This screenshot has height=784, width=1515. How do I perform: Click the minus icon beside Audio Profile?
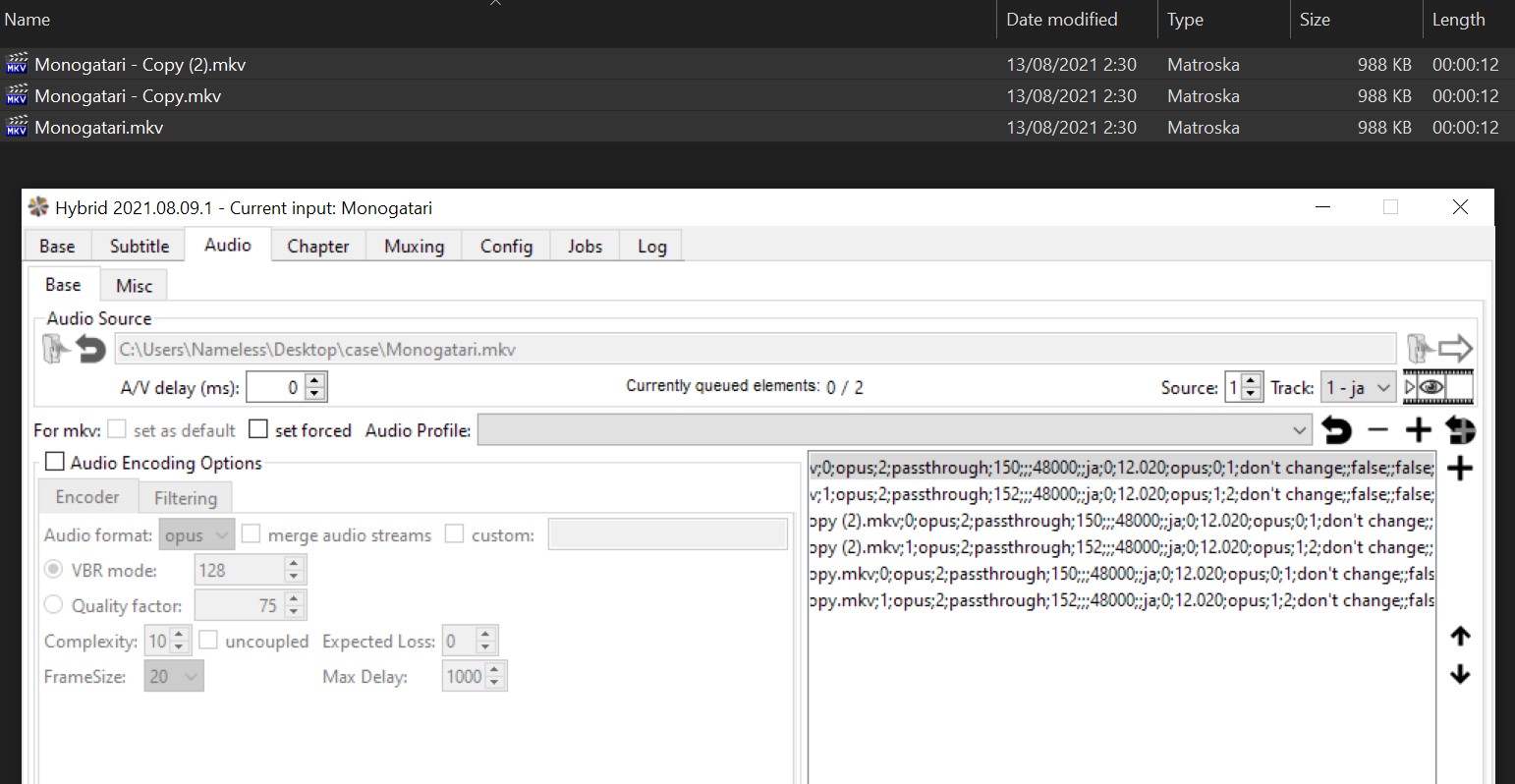[x=1377, y=430]
